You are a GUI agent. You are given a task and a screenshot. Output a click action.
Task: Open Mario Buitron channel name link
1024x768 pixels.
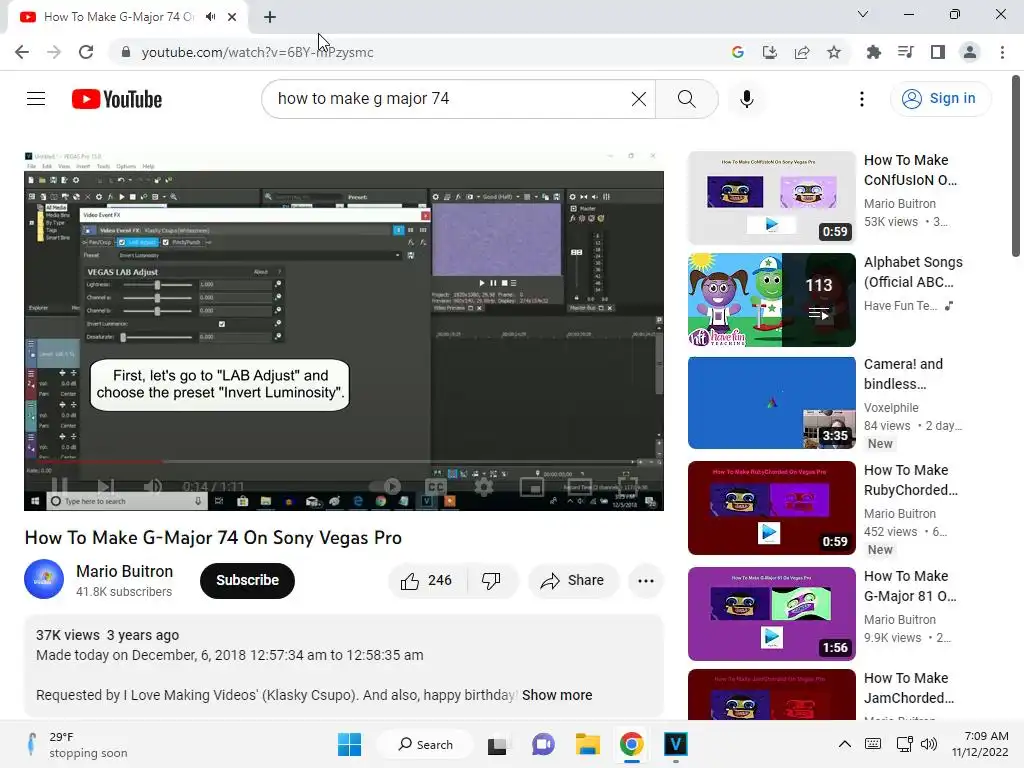[125, 571]
